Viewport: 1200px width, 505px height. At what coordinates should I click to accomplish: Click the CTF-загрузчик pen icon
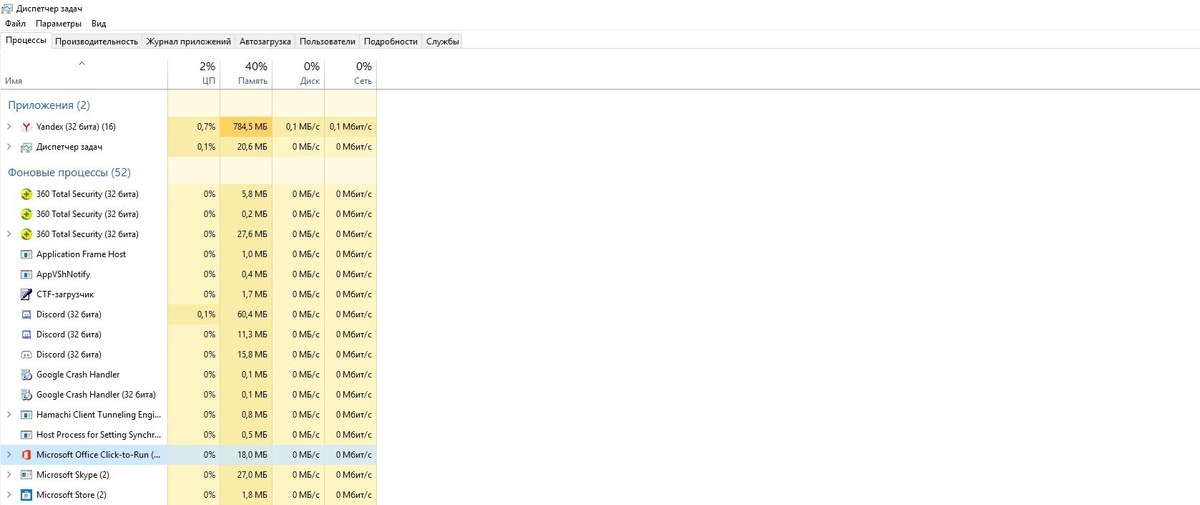[26, 294]
